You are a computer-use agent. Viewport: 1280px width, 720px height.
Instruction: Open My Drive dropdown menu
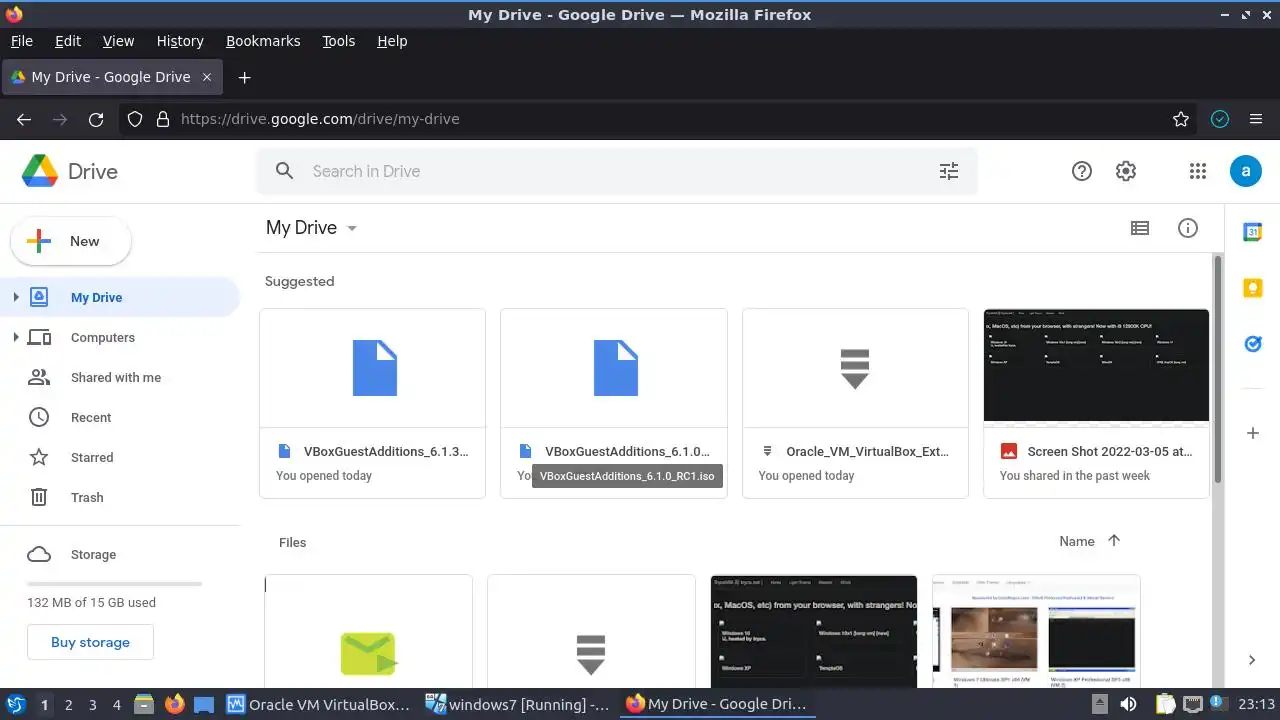pos(312,228)
